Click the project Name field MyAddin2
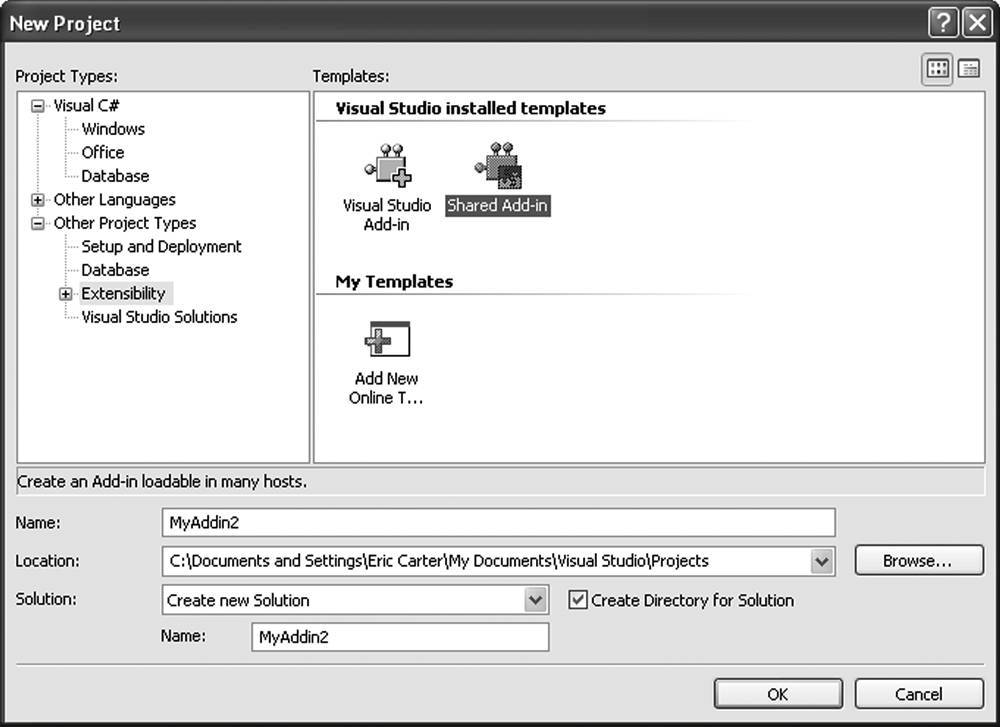Viewport: 1000px width, 727px height. pyautogui.click(x=498, y=523)
